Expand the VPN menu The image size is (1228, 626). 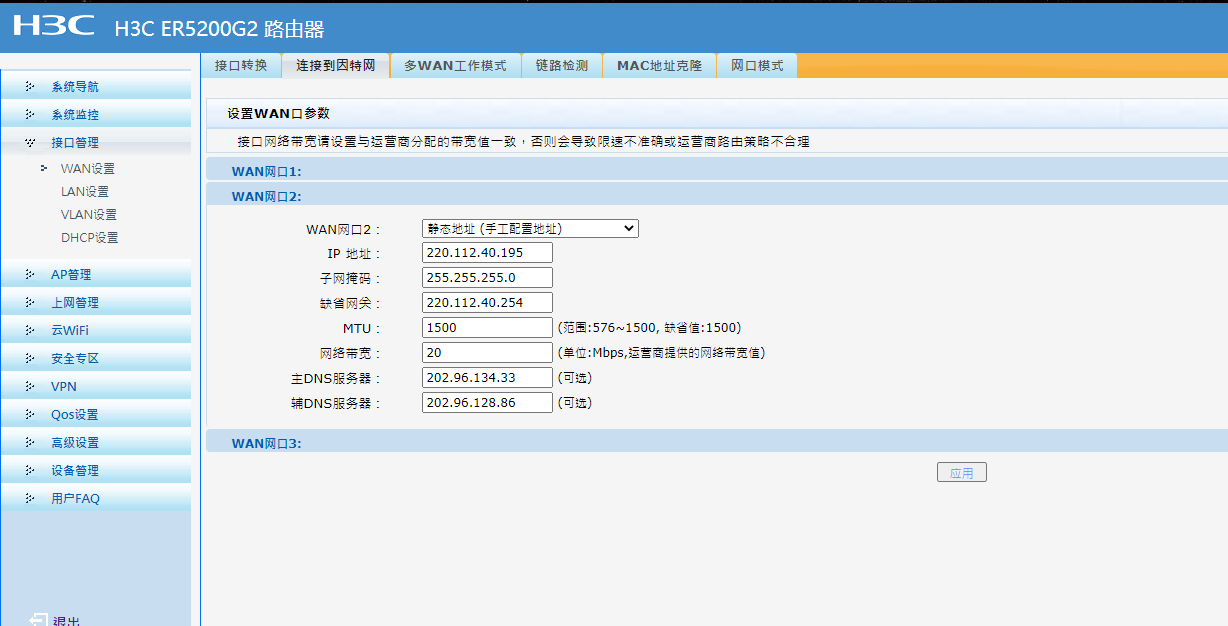point(96,387)
